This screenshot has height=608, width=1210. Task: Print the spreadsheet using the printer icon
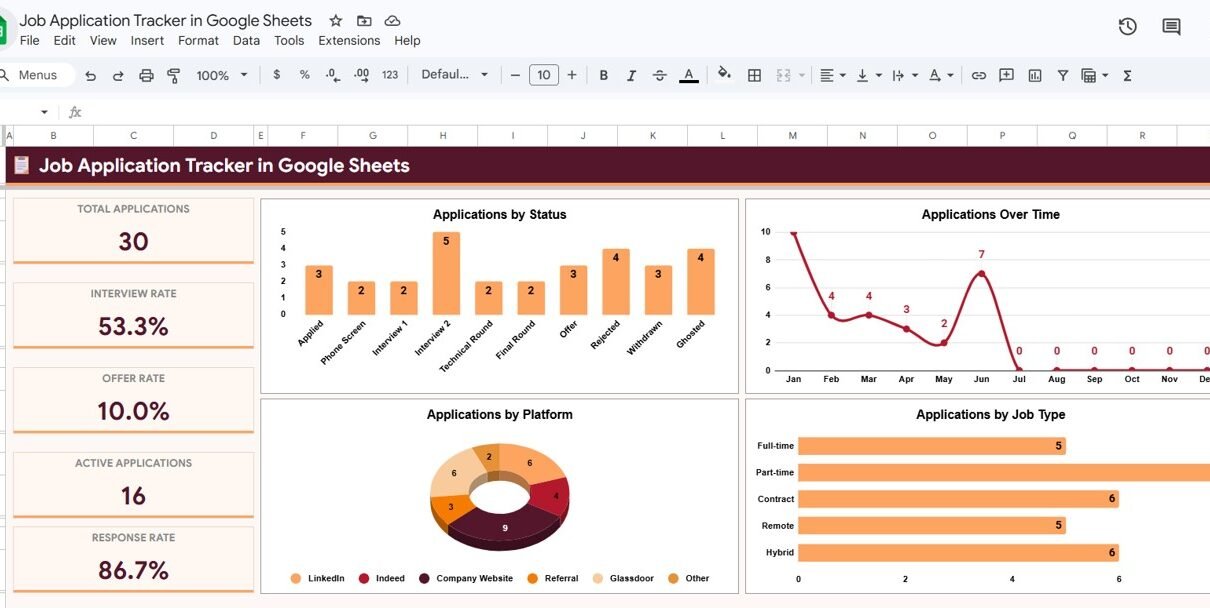pos(146,75)
